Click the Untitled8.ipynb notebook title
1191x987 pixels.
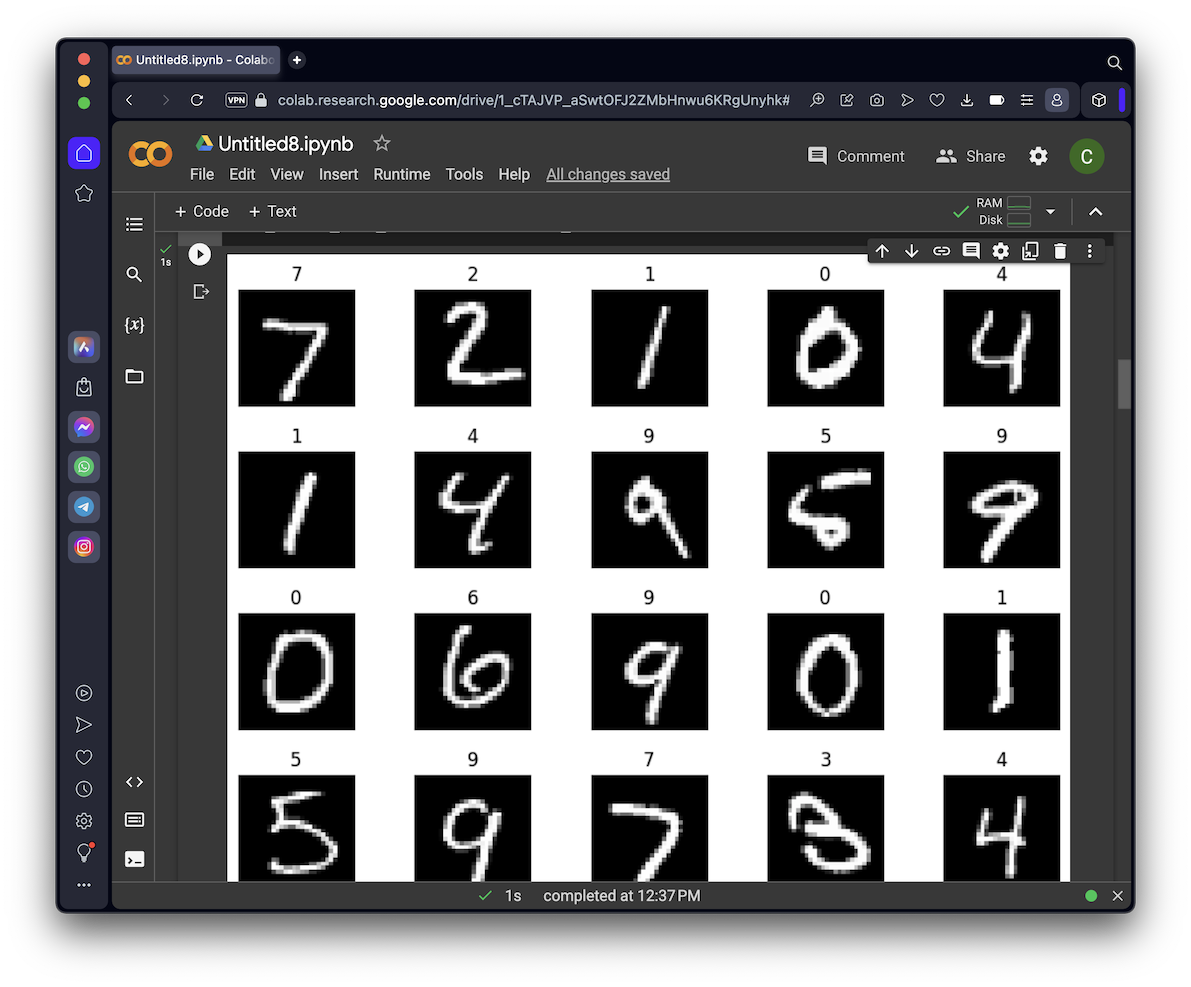[286, 144]
